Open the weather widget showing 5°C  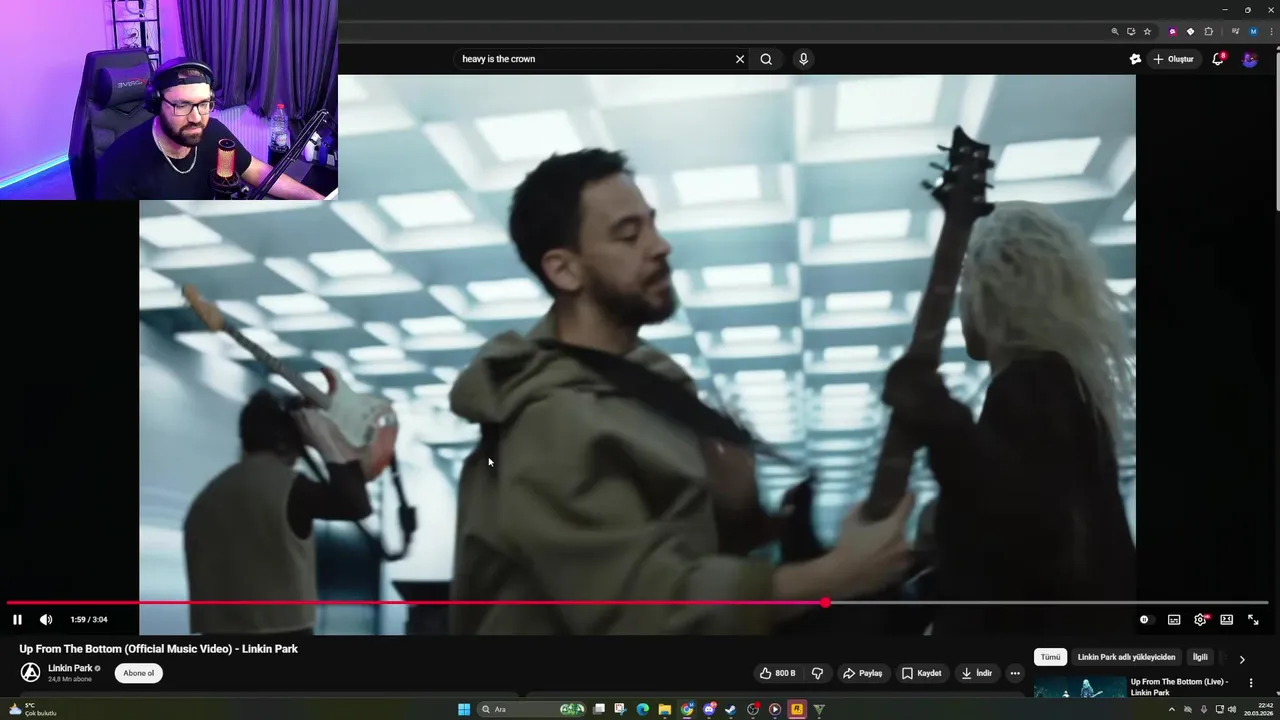click(x=32, y=709)
